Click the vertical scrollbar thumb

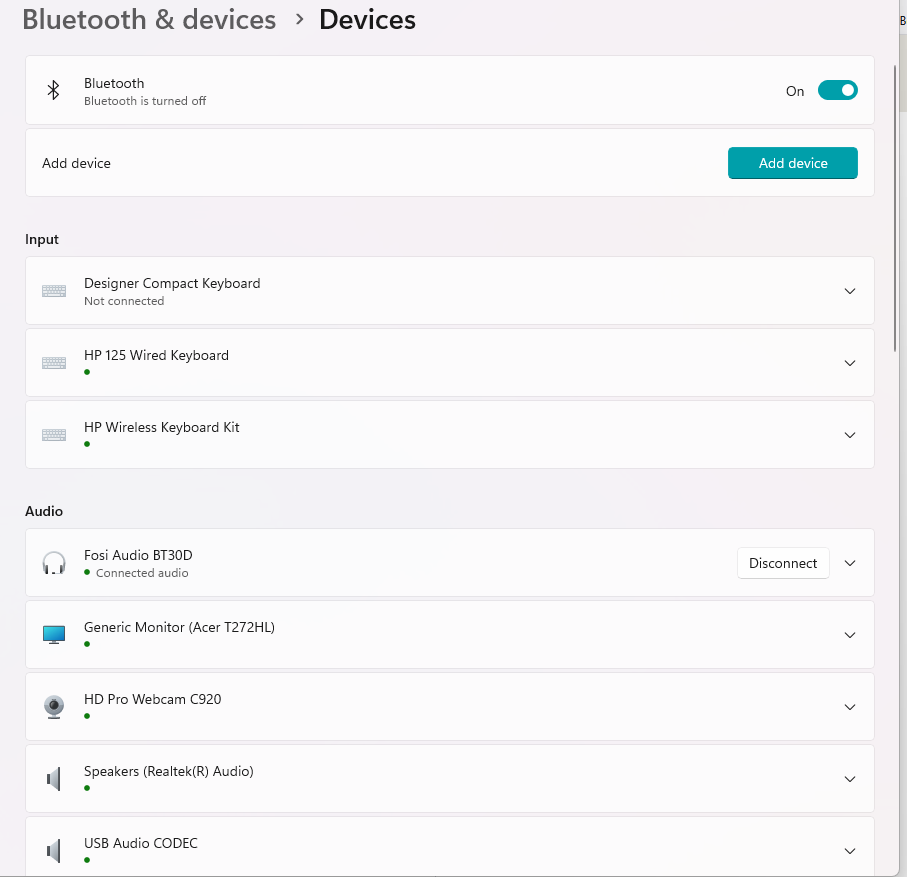(895, 208)
